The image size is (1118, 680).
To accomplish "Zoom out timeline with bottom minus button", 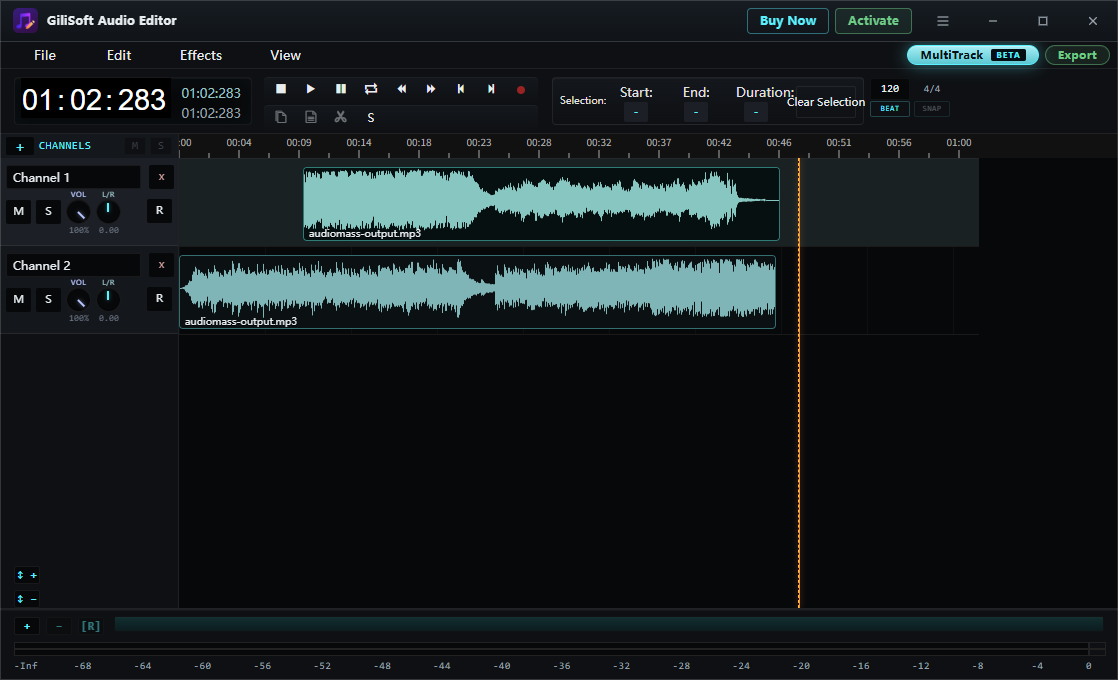I will [59, 626].
